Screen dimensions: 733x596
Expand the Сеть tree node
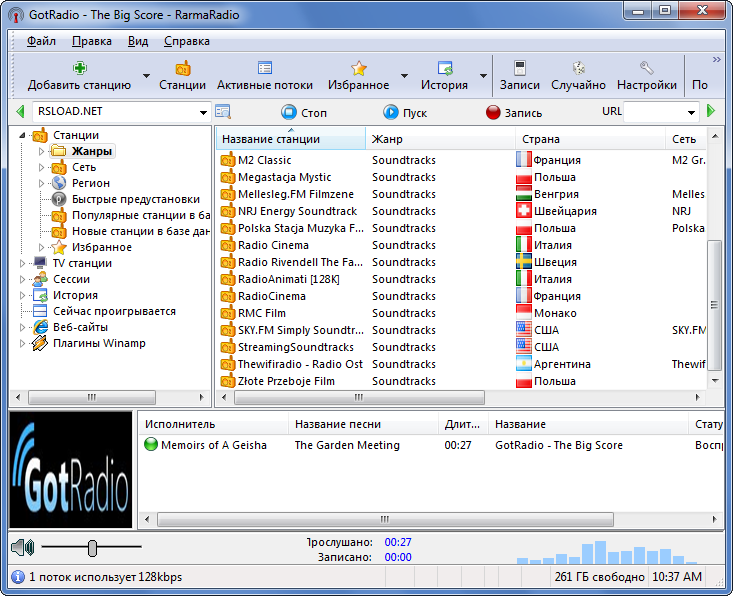(x=41, y=167)
